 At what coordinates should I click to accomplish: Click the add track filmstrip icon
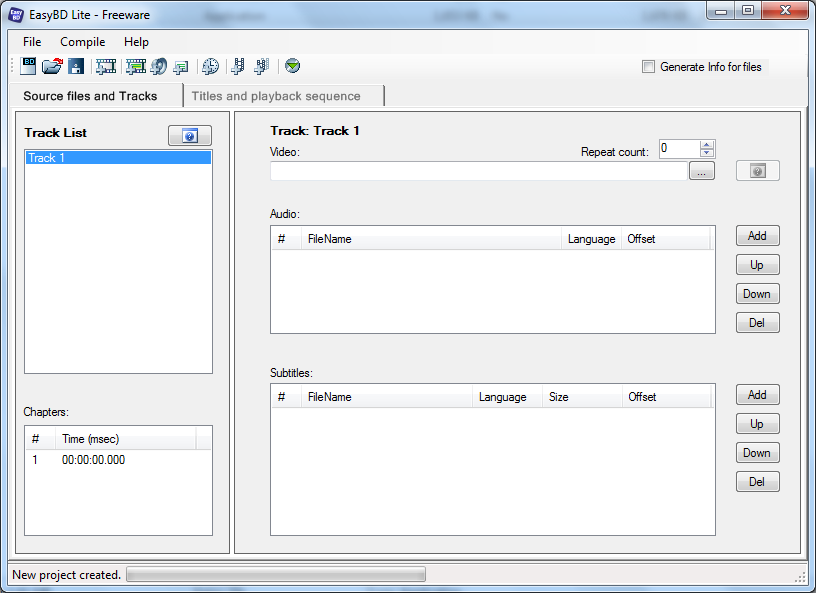[106, 66]
